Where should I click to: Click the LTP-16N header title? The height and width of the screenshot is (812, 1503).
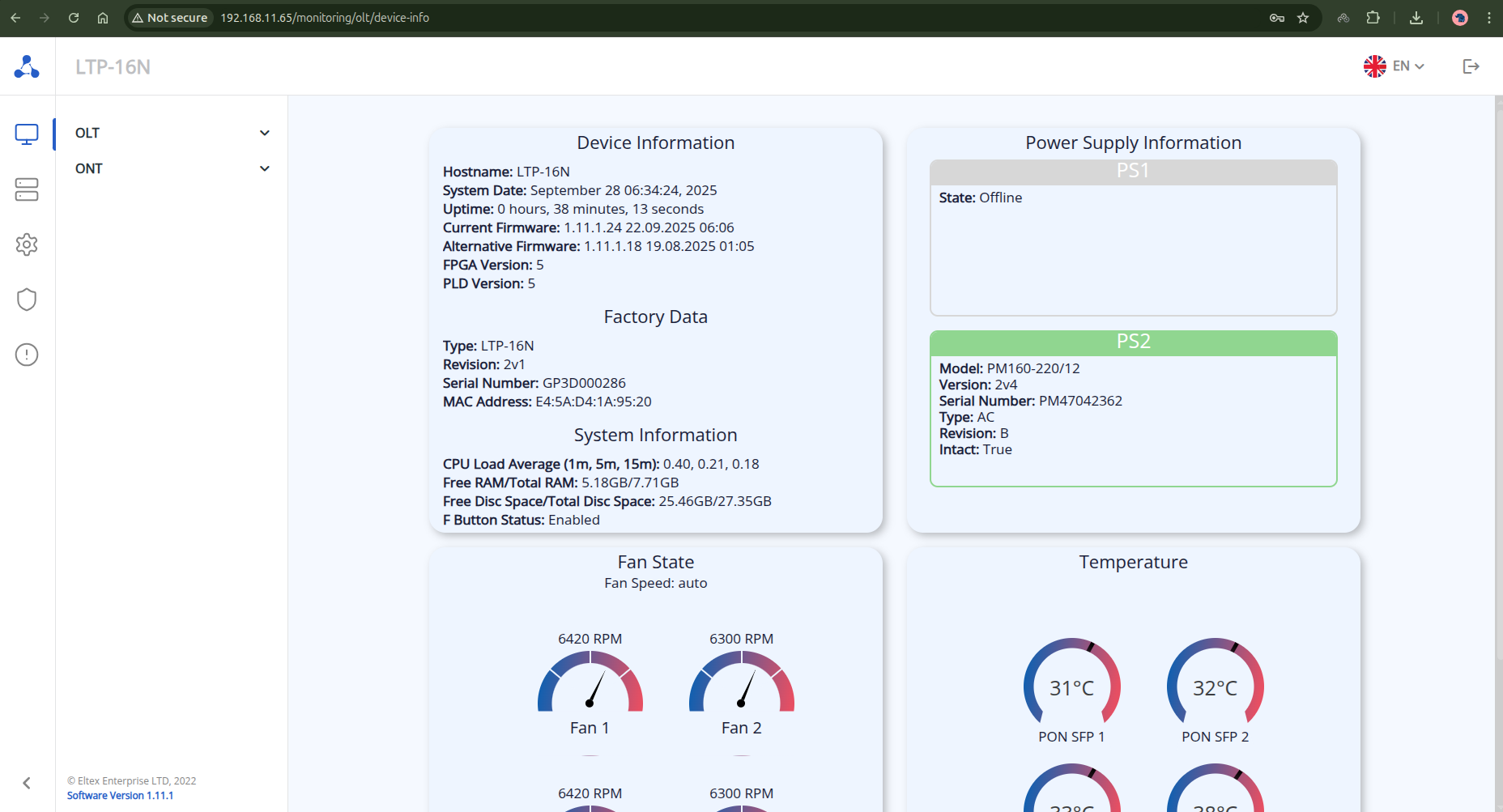(113, 67)
